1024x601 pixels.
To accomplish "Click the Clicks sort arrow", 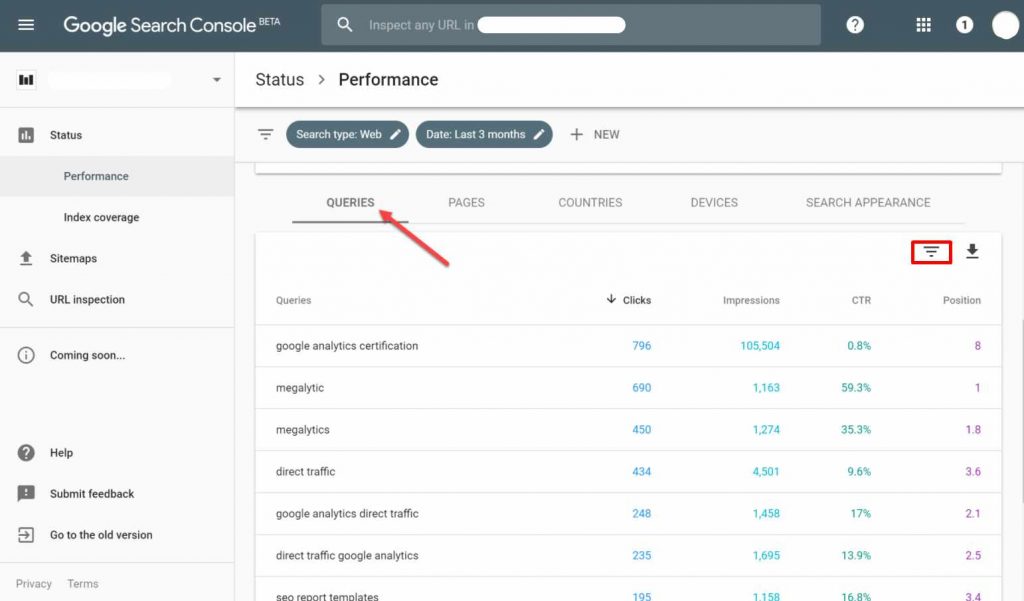I will 611,299.
